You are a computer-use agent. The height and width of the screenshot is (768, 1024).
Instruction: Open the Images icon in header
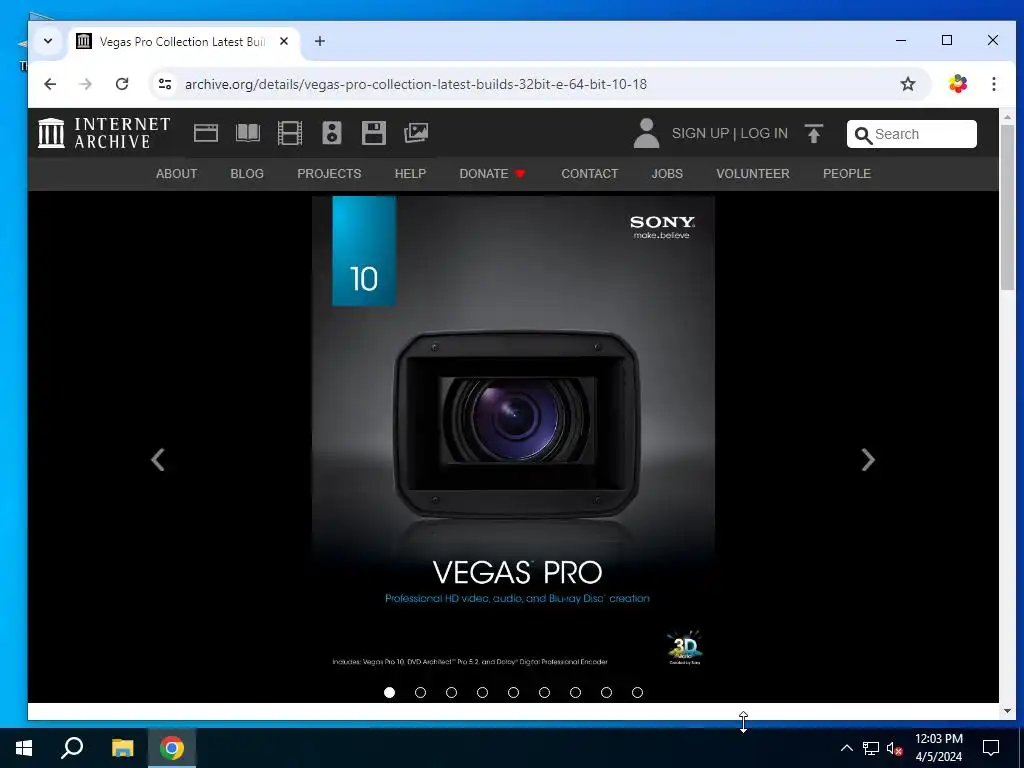416,133
